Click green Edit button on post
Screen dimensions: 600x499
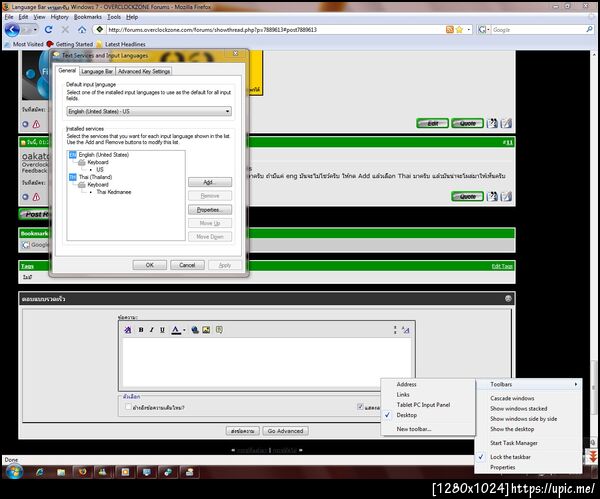click(x=432, y=123)
